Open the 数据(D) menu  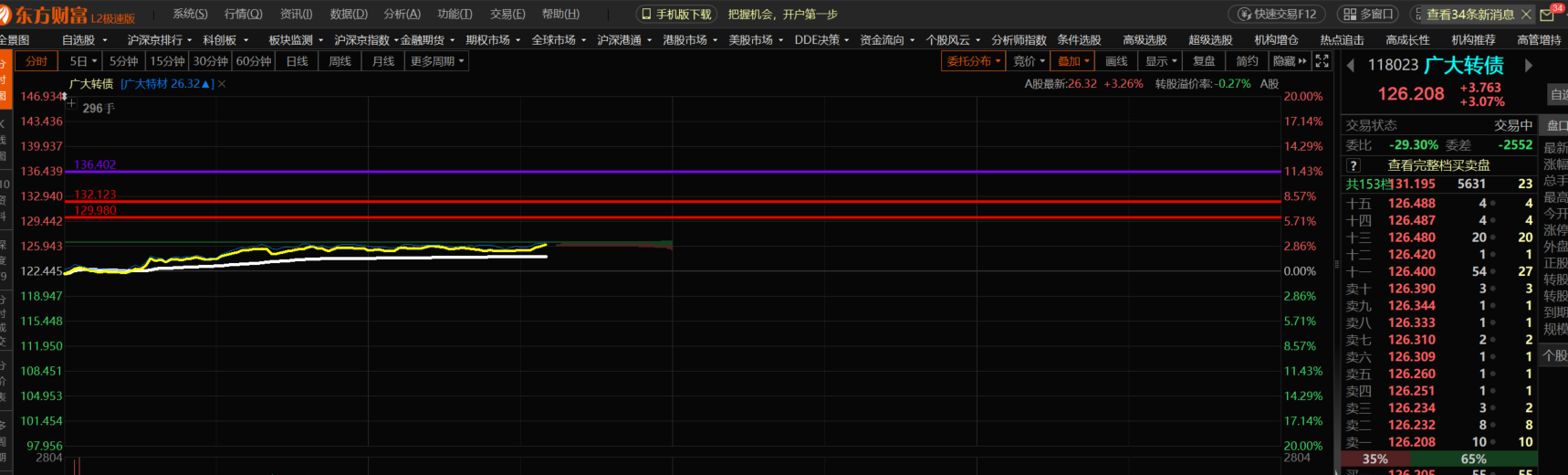(349, 14)
